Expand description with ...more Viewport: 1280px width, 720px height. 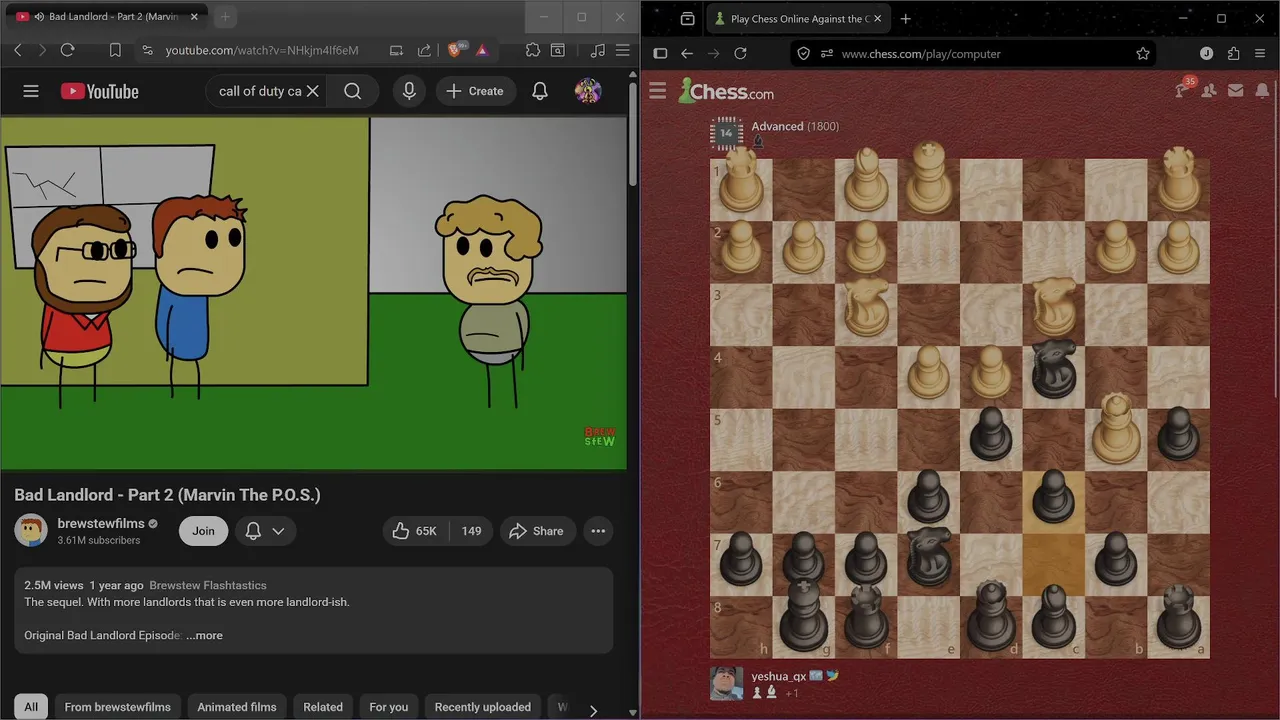coord(204,635)
